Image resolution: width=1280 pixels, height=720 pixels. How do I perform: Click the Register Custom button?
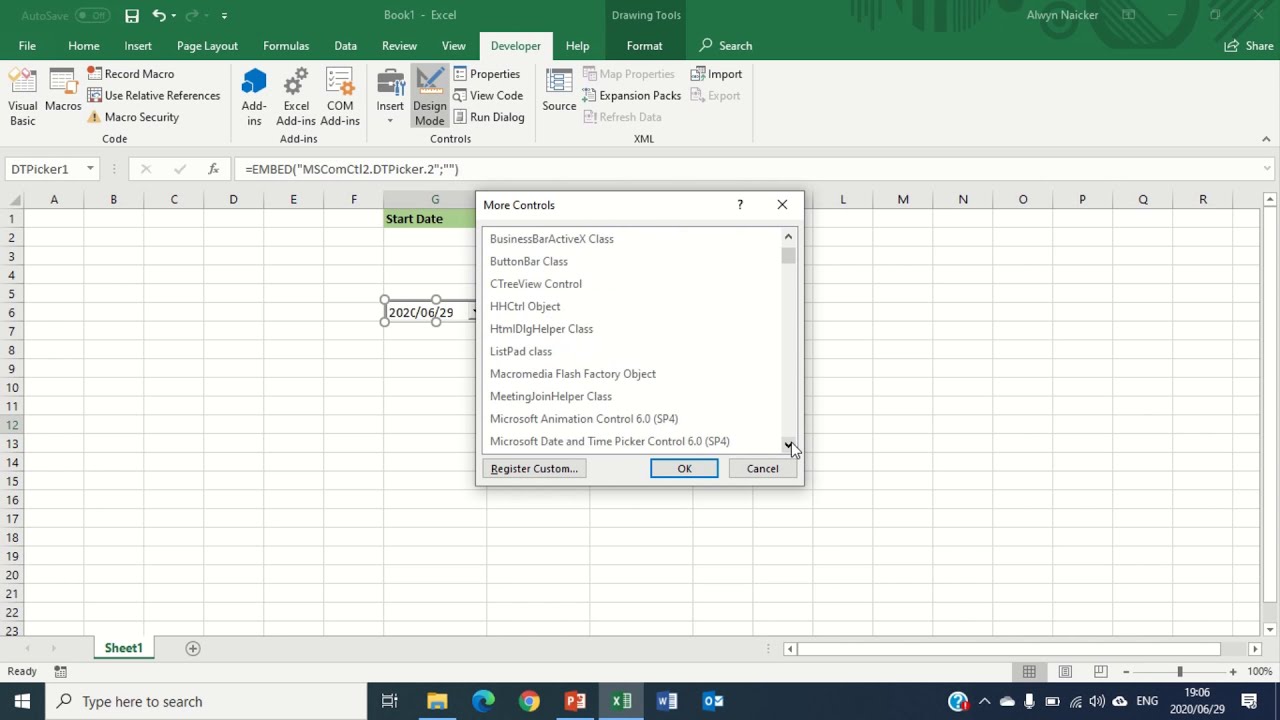[x=533, y=468]
